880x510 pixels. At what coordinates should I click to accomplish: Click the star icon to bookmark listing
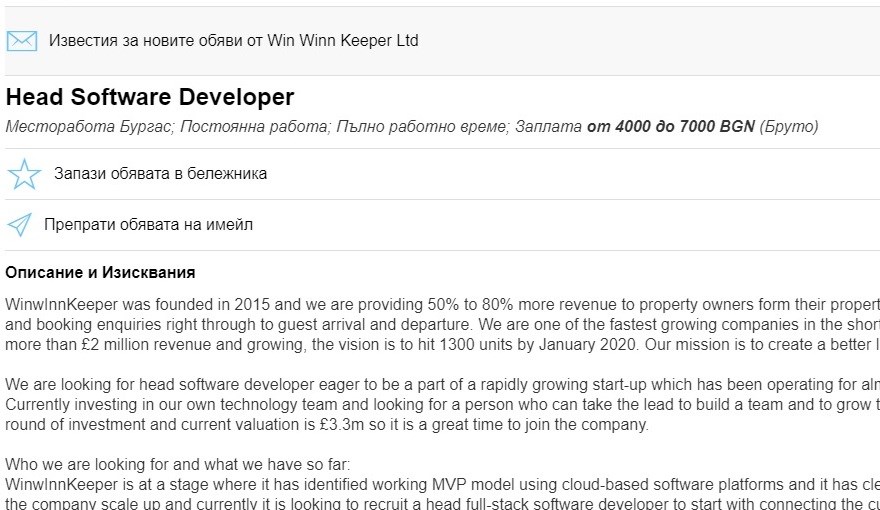pos(23,174)
